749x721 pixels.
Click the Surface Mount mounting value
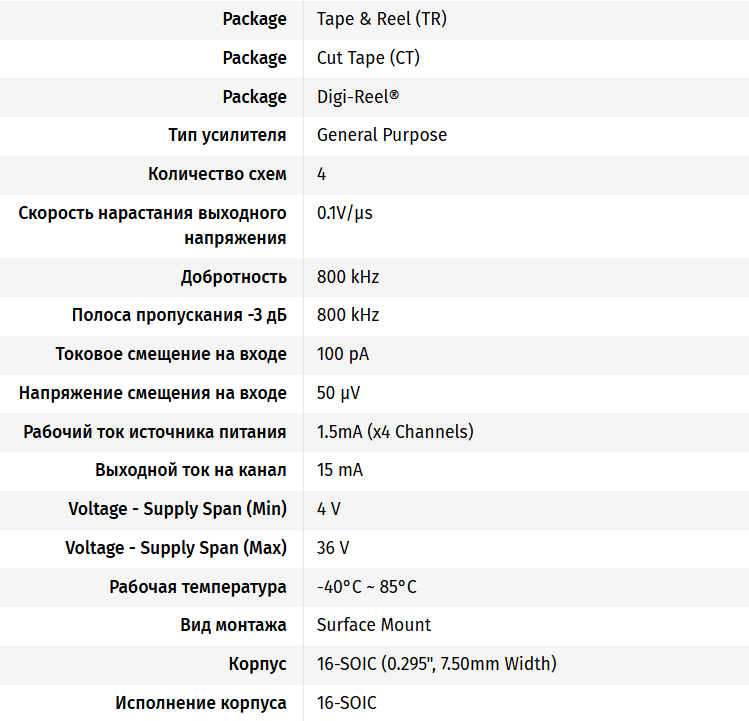pyautogui.click(x=374, y=625)
